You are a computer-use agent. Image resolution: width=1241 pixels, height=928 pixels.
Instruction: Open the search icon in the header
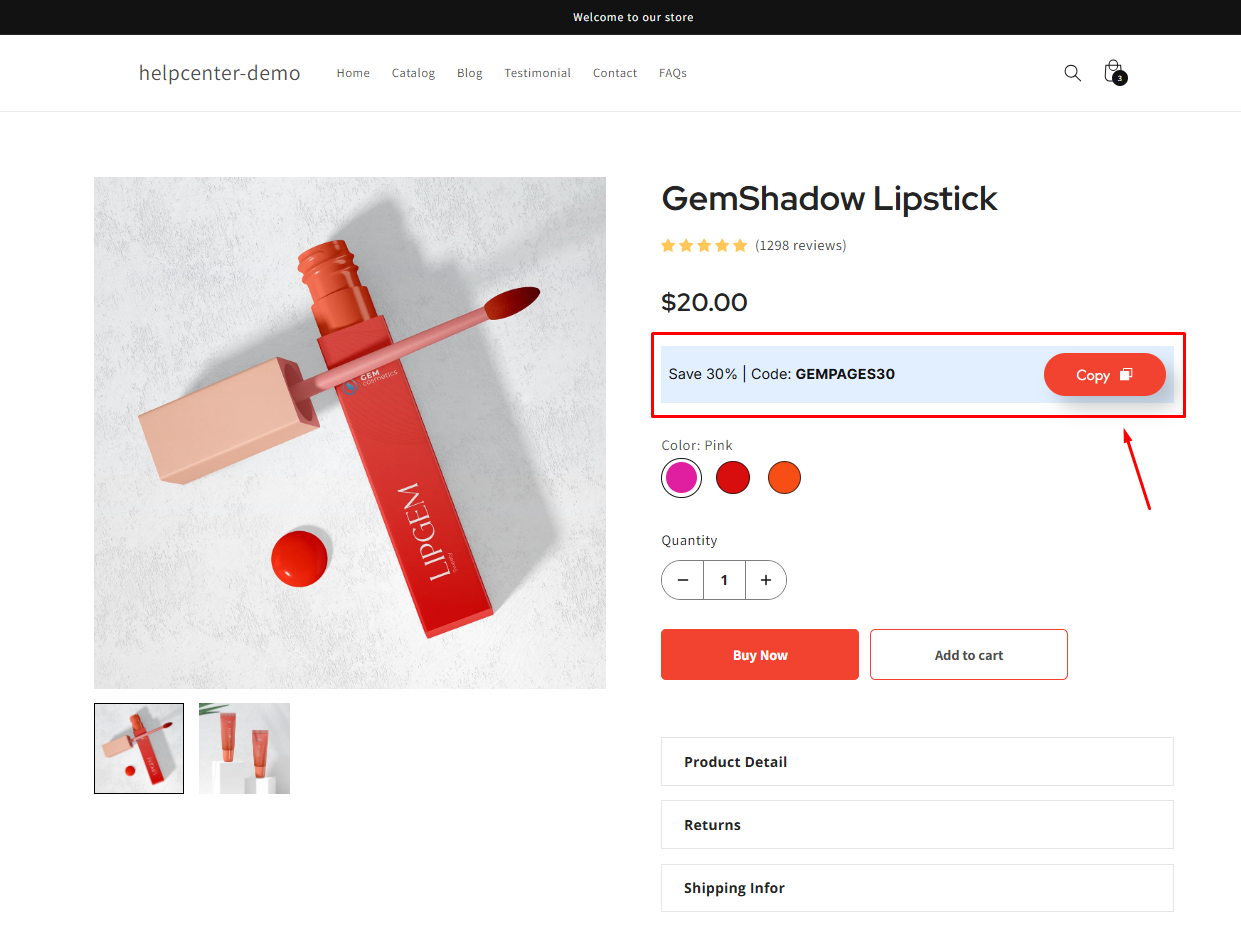point(1072,73)
